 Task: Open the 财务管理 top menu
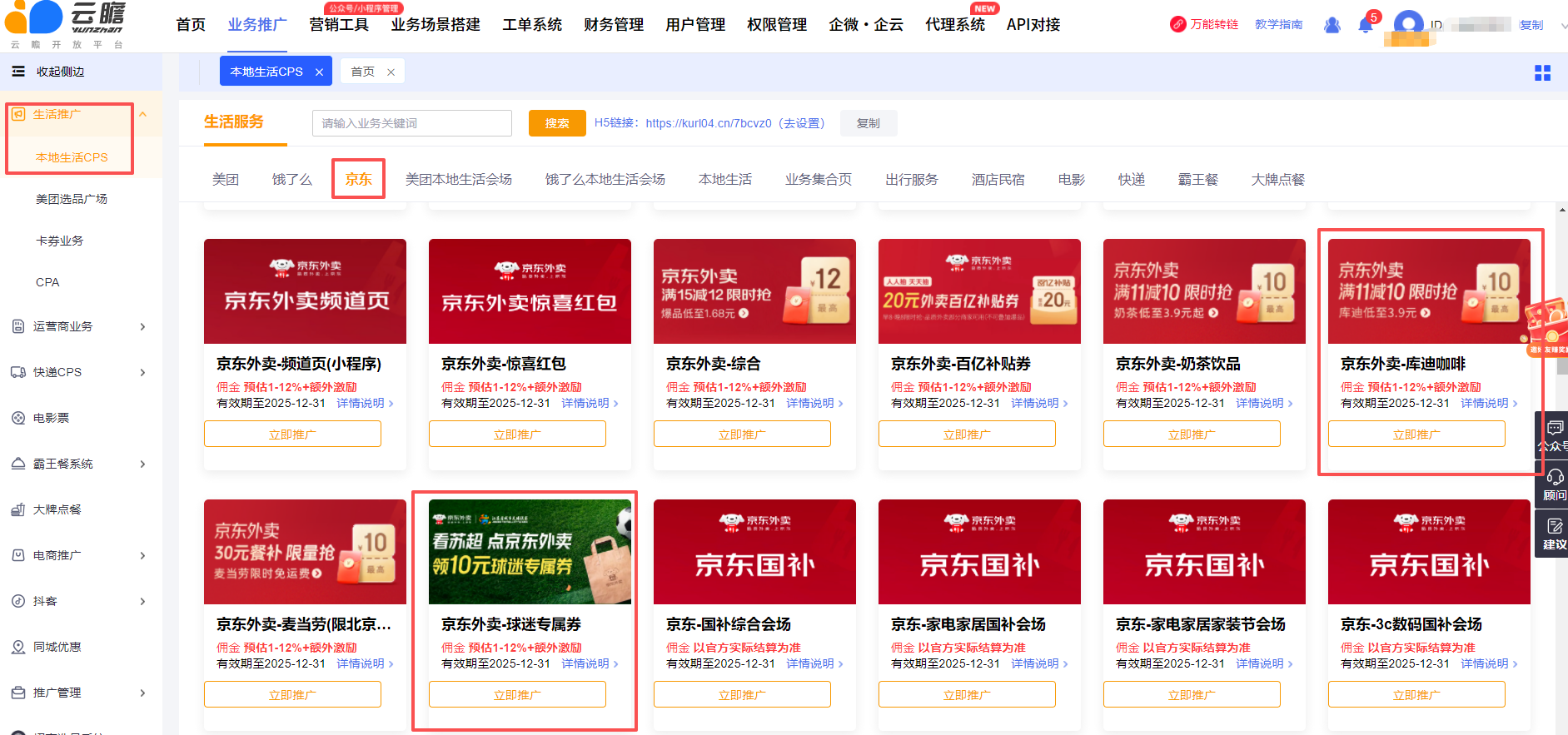614,25
